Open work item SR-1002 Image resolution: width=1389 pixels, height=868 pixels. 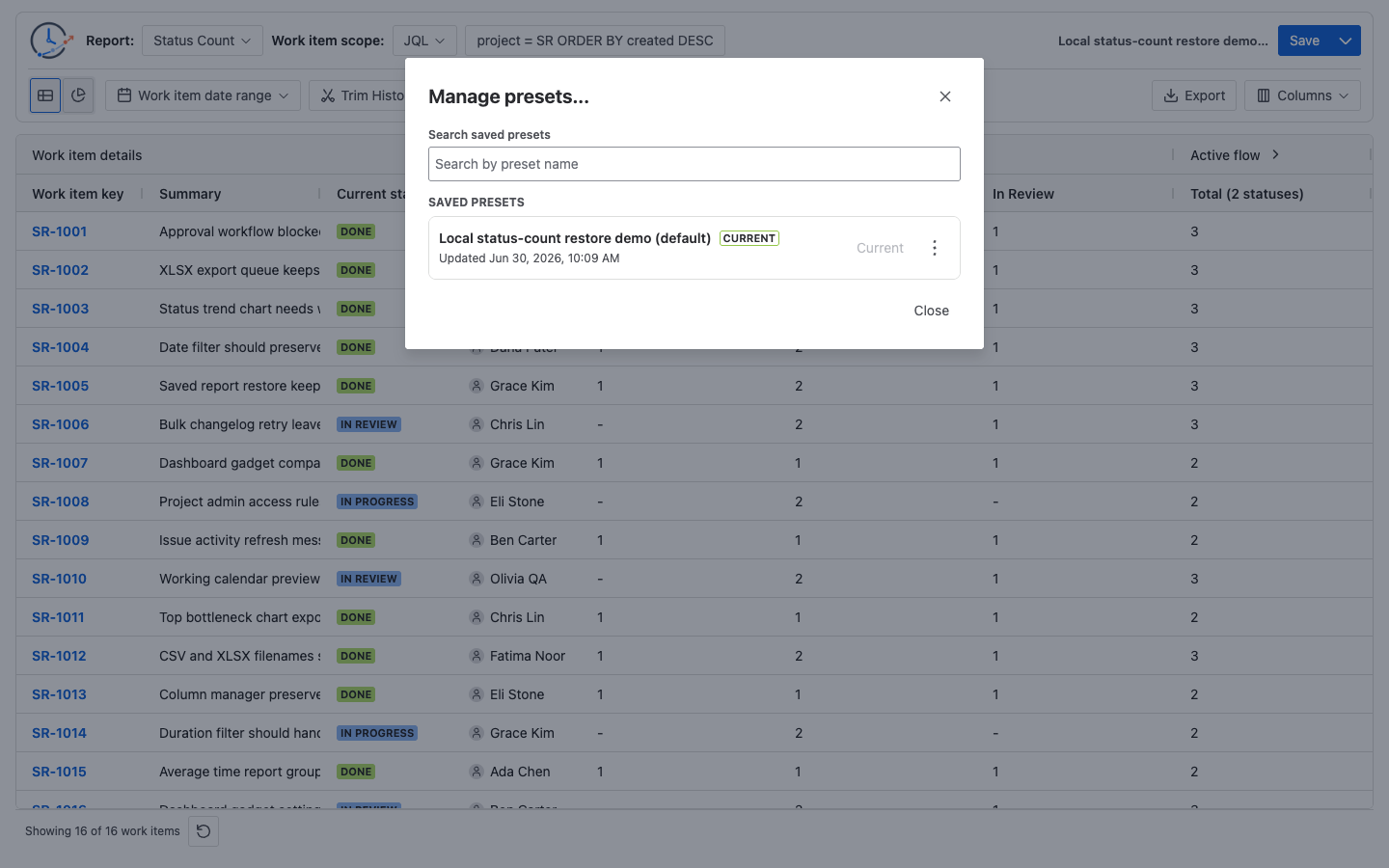pos(60,270)
